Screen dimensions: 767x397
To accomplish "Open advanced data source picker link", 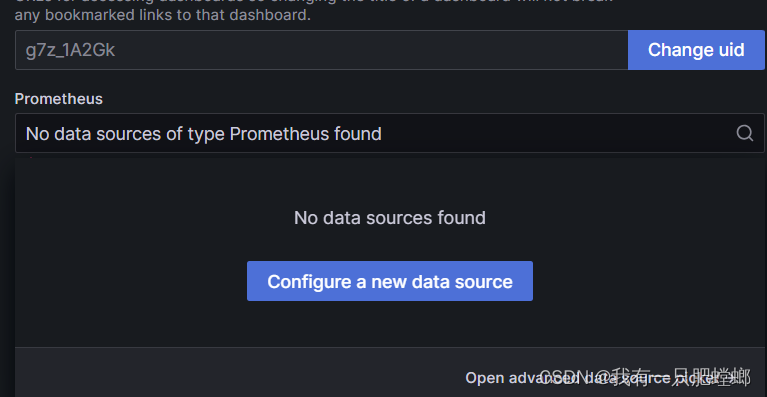I will 607,377.
